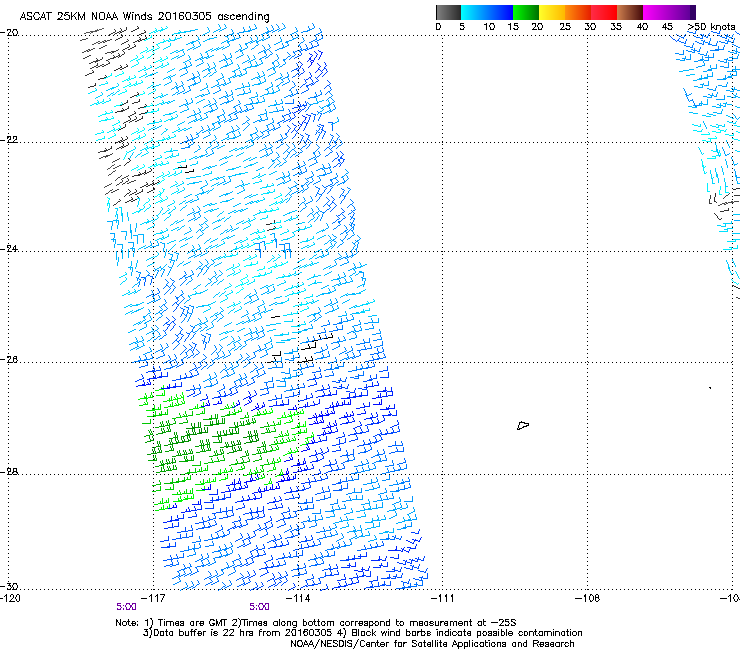Click the orange 25–30 knot color segment

[578, 12]
